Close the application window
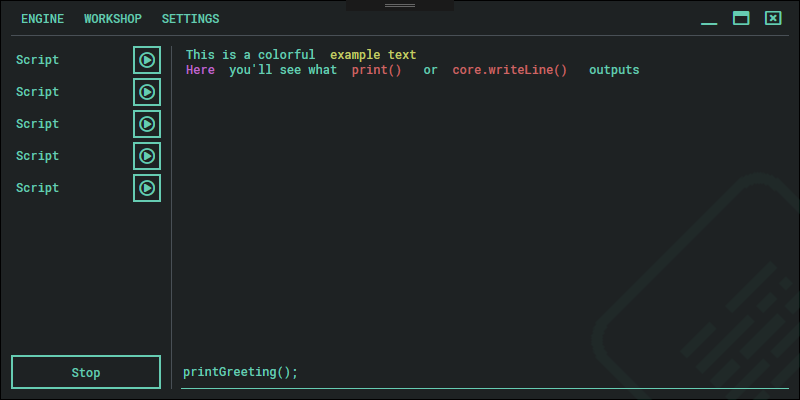 pyautogui.click(x=773, y=18)
